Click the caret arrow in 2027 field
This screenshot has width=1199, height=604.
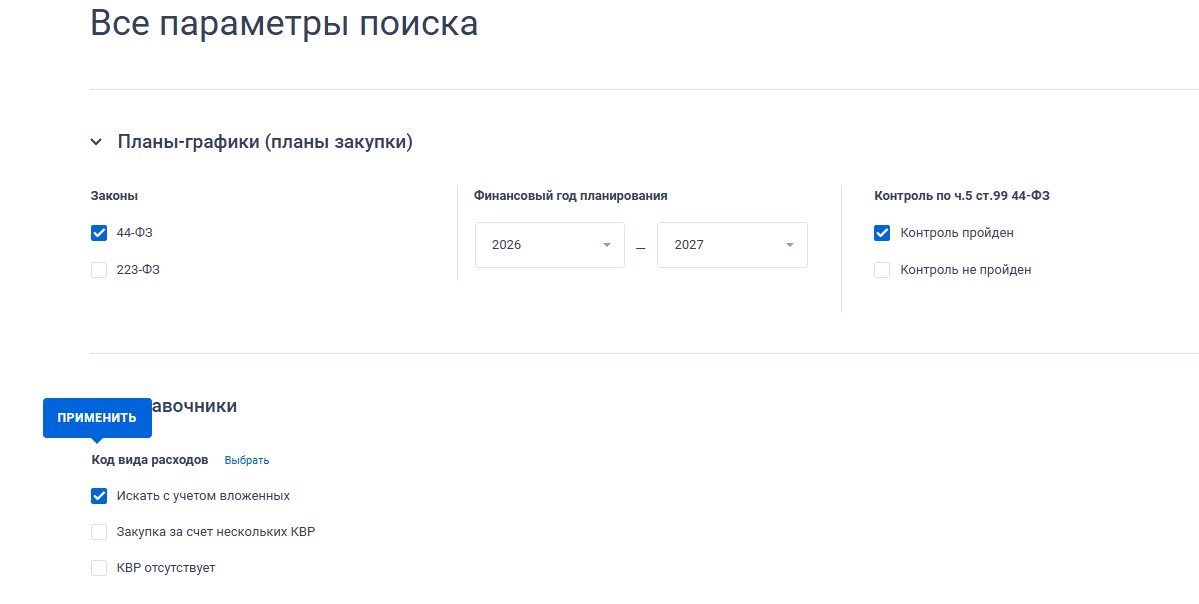click(x=789, y=245)
